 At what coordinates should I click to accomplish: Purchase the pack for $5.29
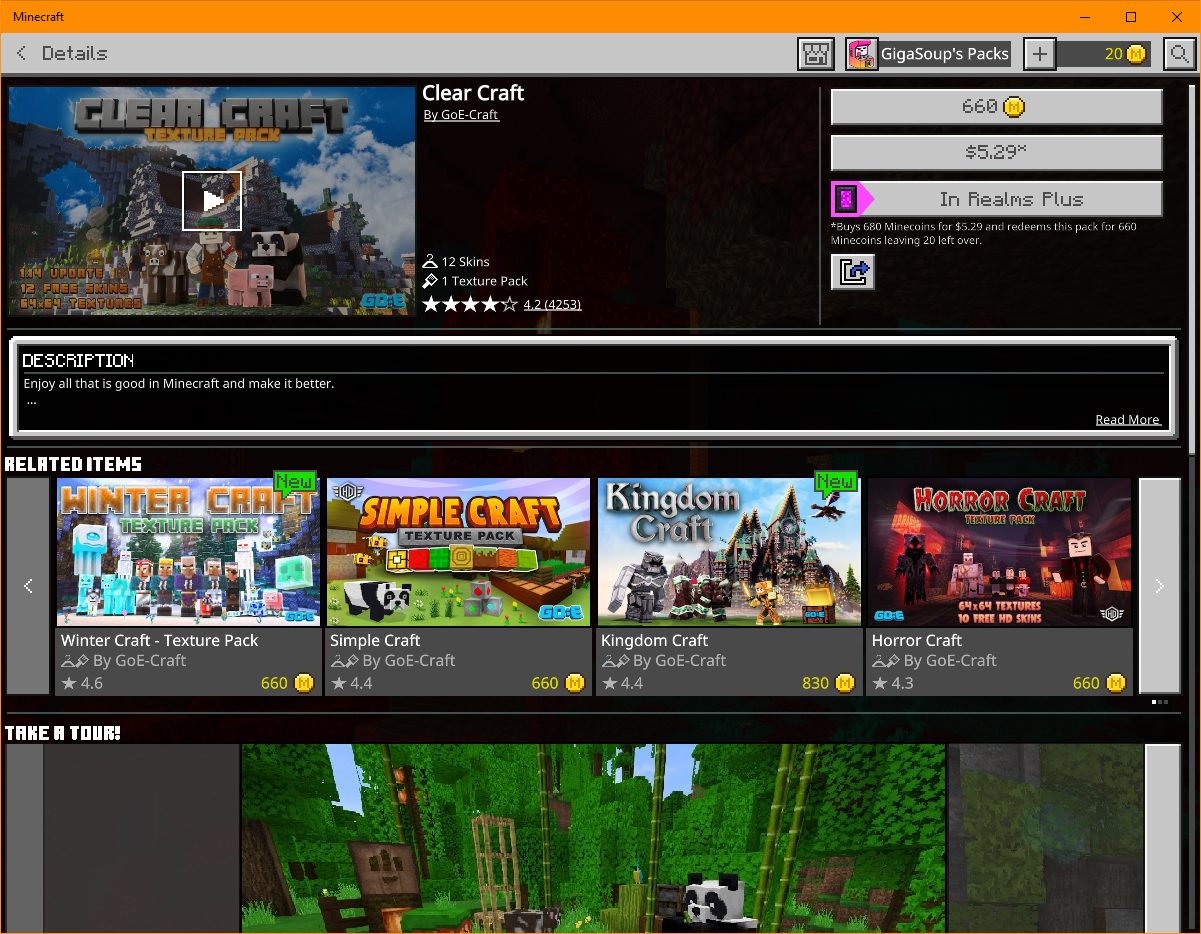996,152
